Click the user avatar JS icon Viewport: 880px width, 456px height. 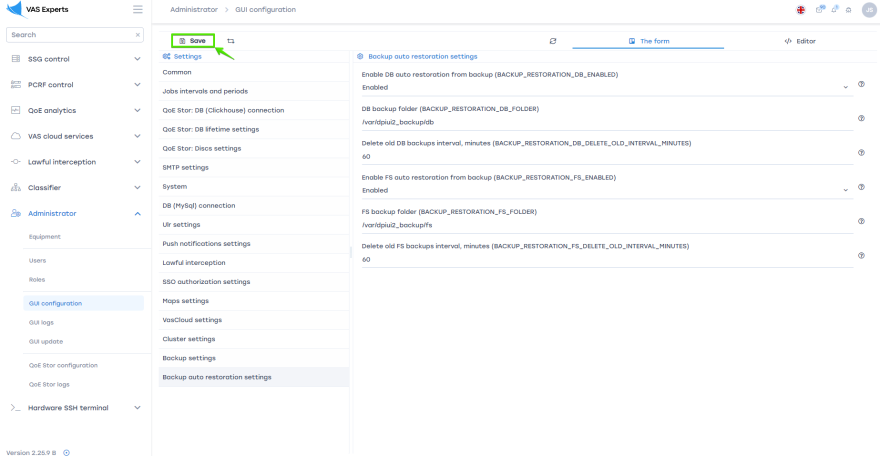[868, 9]
